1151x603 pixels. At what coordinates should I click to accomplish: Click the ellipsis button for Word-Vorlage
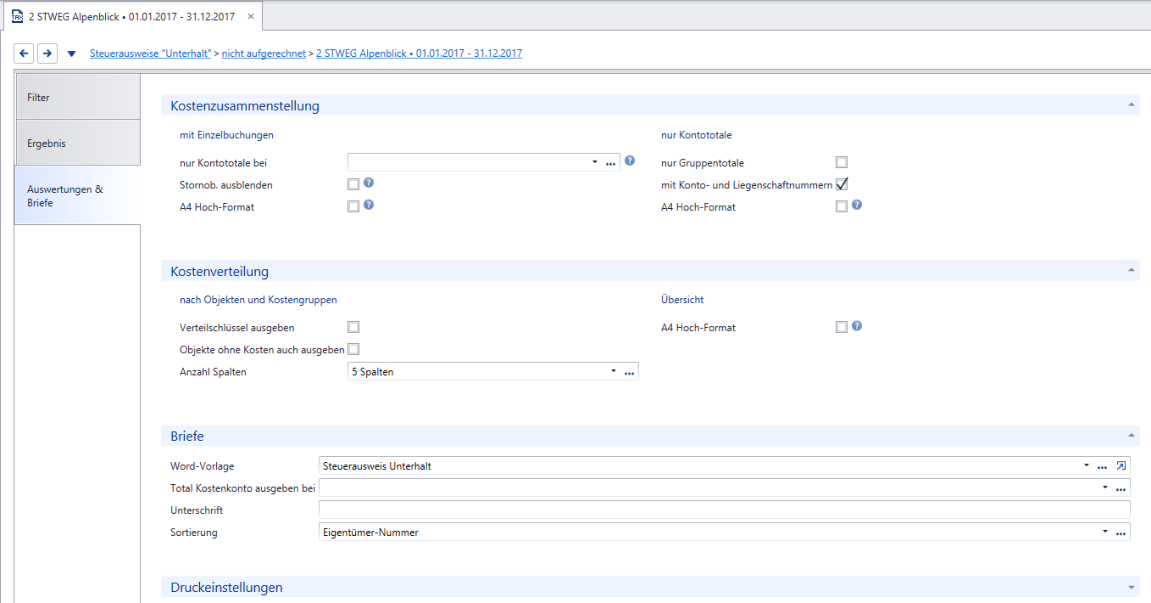coord(1102,466)
